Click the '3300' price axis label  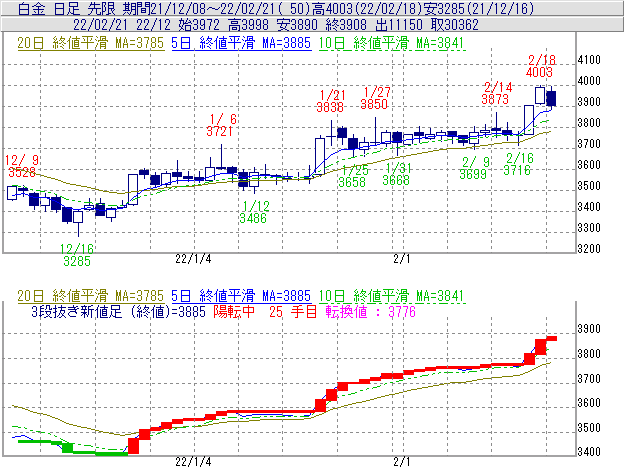pyautogui.click(x=589, y=228)
